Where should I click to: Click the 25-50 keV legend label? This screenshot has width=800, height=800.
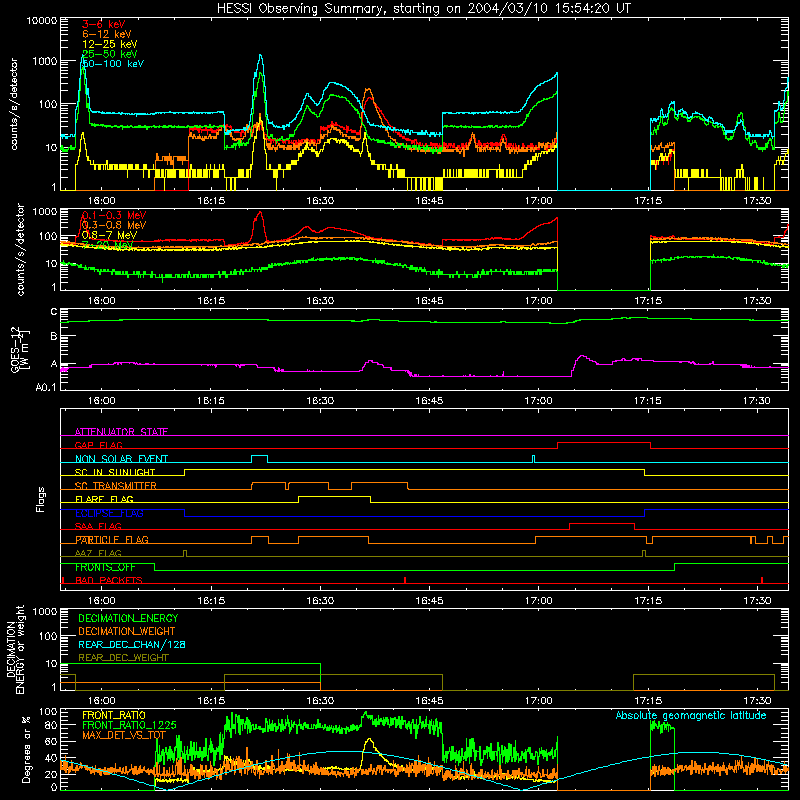110,54
